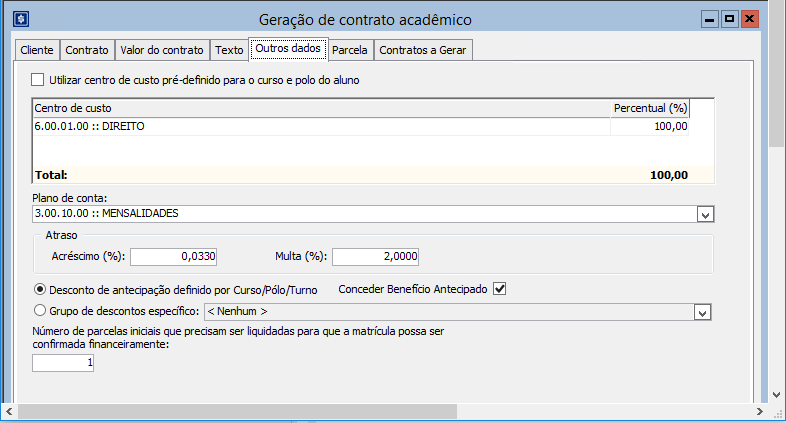Viewport: 786px width, 423px height.
Task: Click the Multa (%) field
Action: (x=375, y=256)
